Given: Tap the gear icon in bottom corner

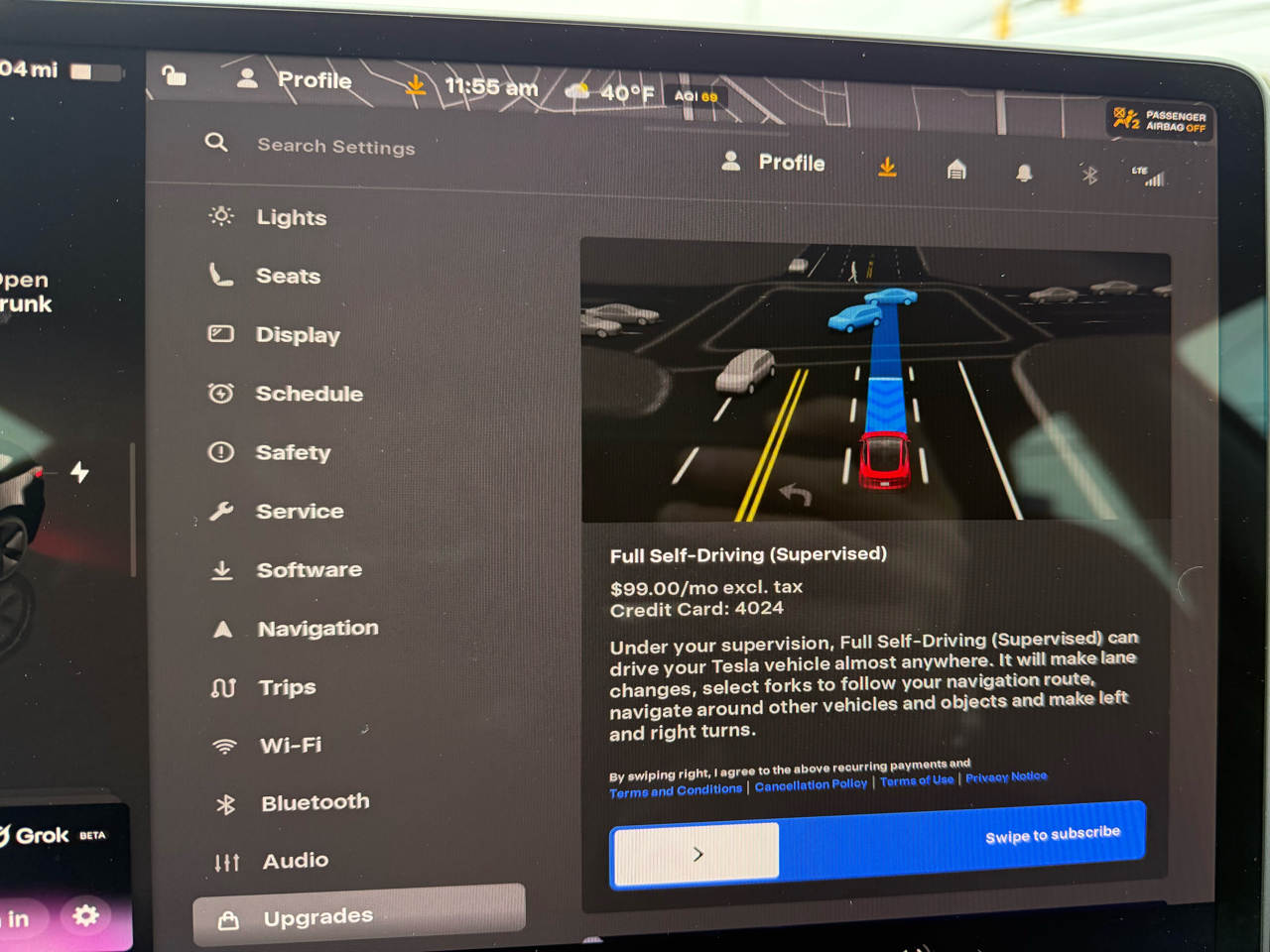Looking at the screenshot, I should click(x=85, y=917).
